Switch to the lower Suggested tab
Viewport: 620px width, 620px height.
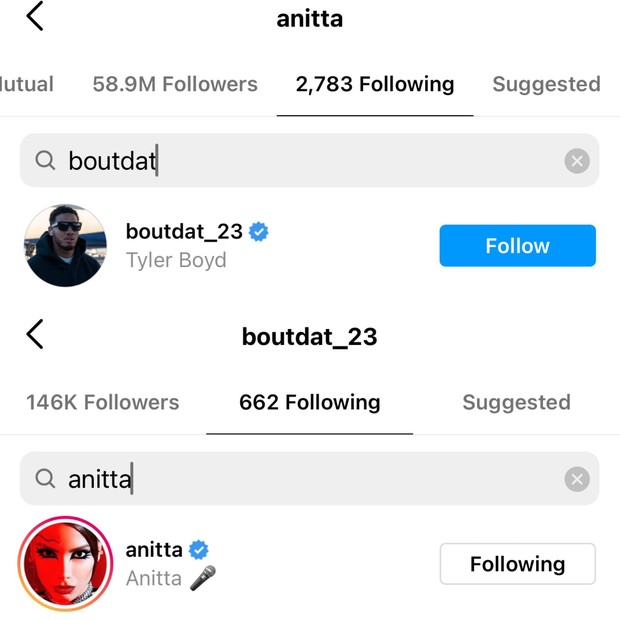pyautogui.click(x=516, y=403)
